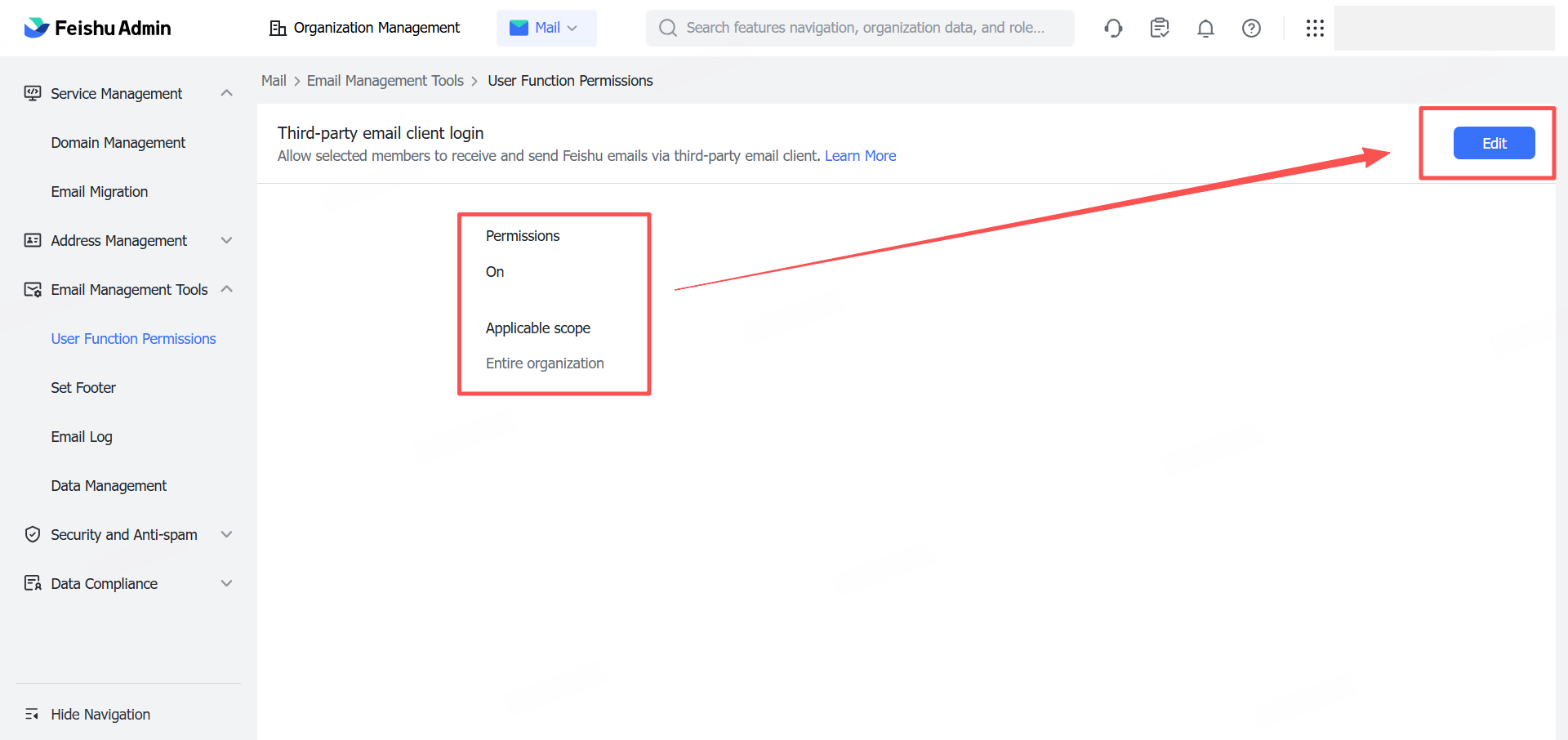1568x740 pixels.
Task: Open the customer support headset icon
Action: [x=1113, y=29]
